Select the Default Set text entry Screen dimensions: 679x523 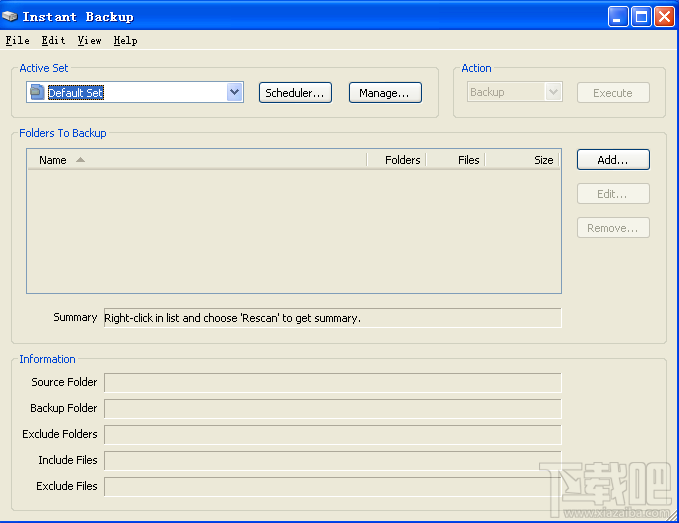tap(76, 93)
